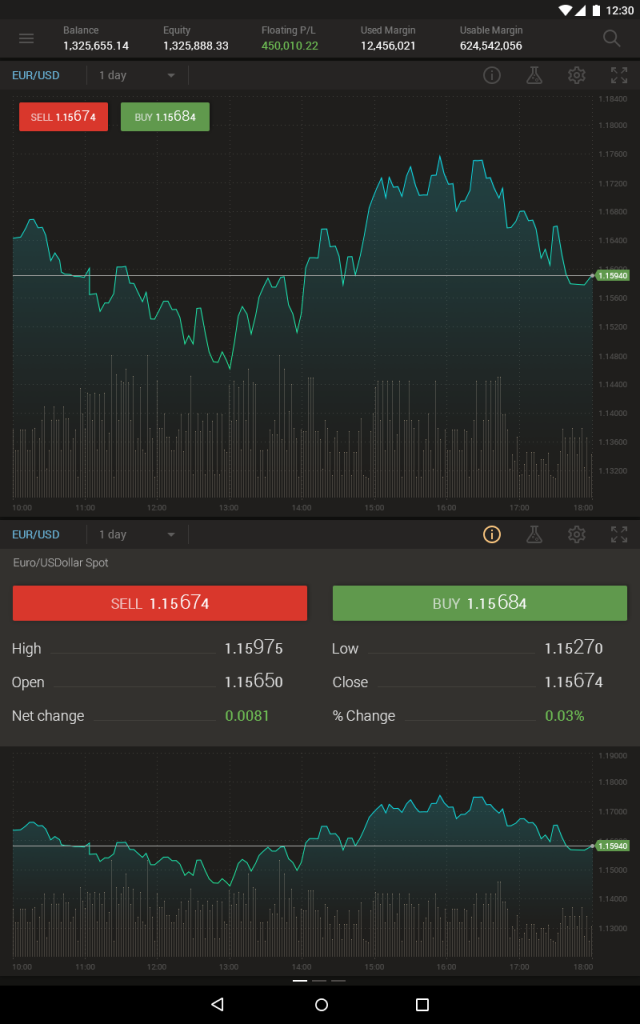This screenshot has height=1024, width=640.
Task: Tap the 1.15940 price marker on the chart axis
Action: [613, 275]
